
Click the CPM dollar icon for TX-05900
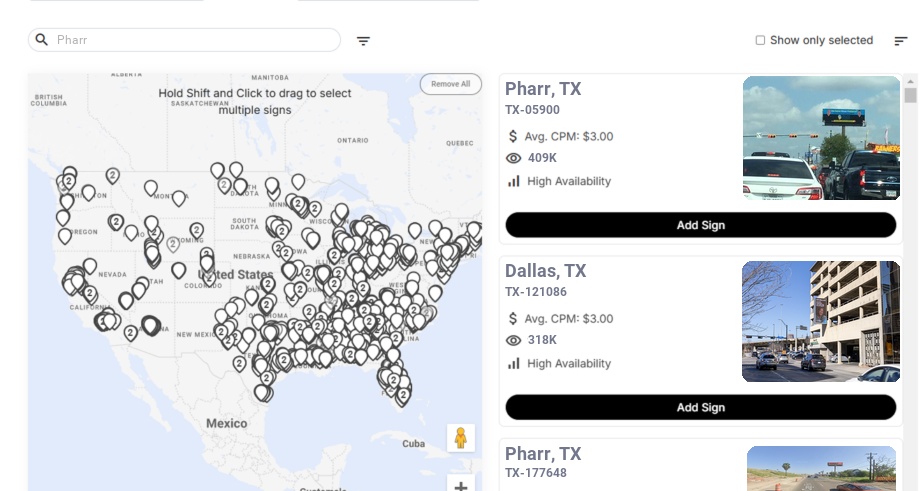click(514, 136)
